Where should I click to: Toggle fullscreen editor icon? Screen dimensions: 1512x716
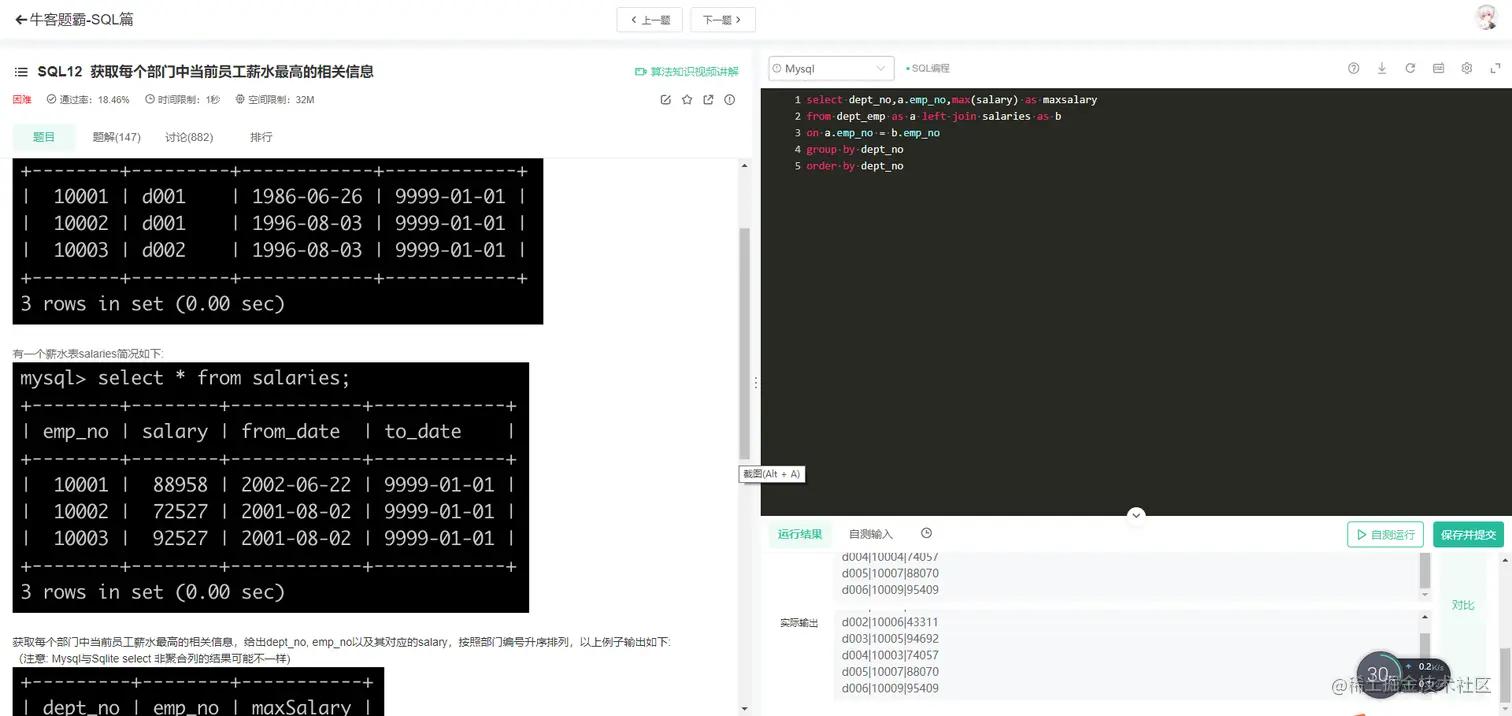coord(1495,68)
